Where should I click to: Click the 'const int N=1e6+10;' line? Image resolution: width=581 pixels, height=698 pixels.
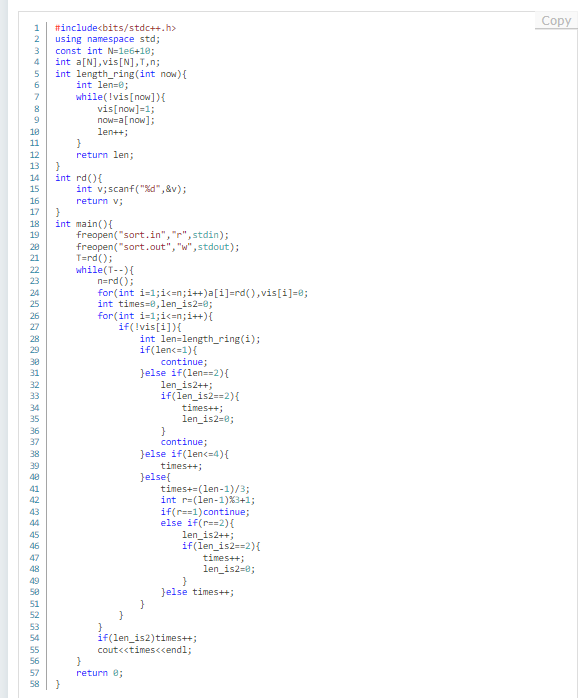point(105,51)
